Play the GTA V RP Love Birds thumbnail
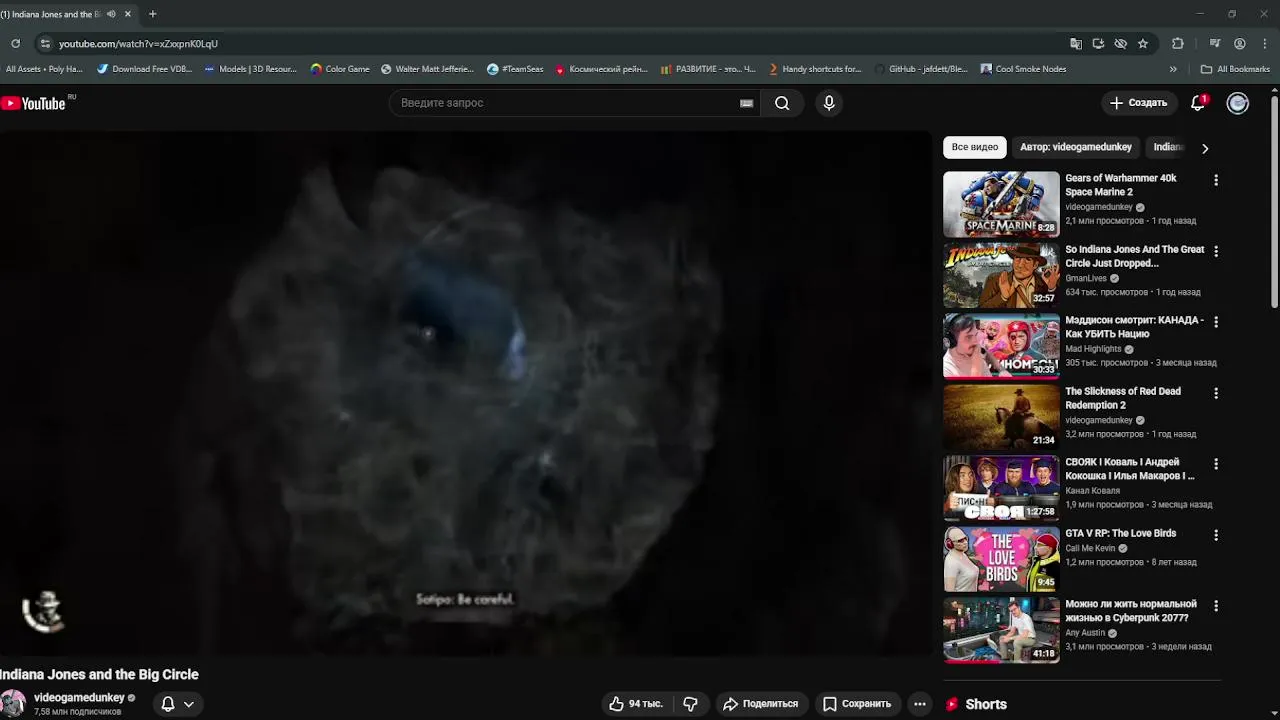The image size is (1280, 720). pos(1001,559)
